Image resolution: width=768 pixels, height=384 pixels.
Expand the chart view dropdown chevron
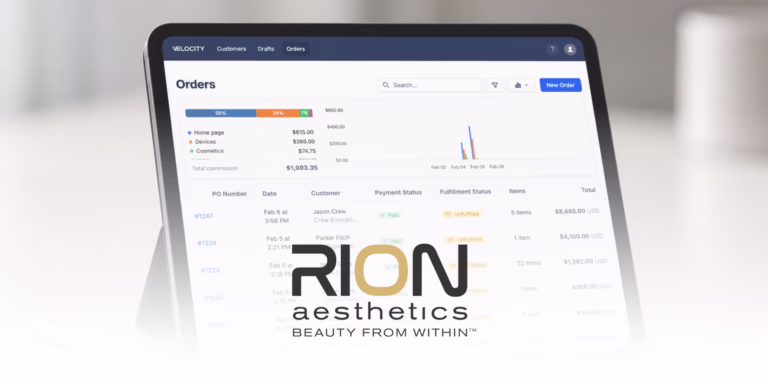tap(527, 85)
